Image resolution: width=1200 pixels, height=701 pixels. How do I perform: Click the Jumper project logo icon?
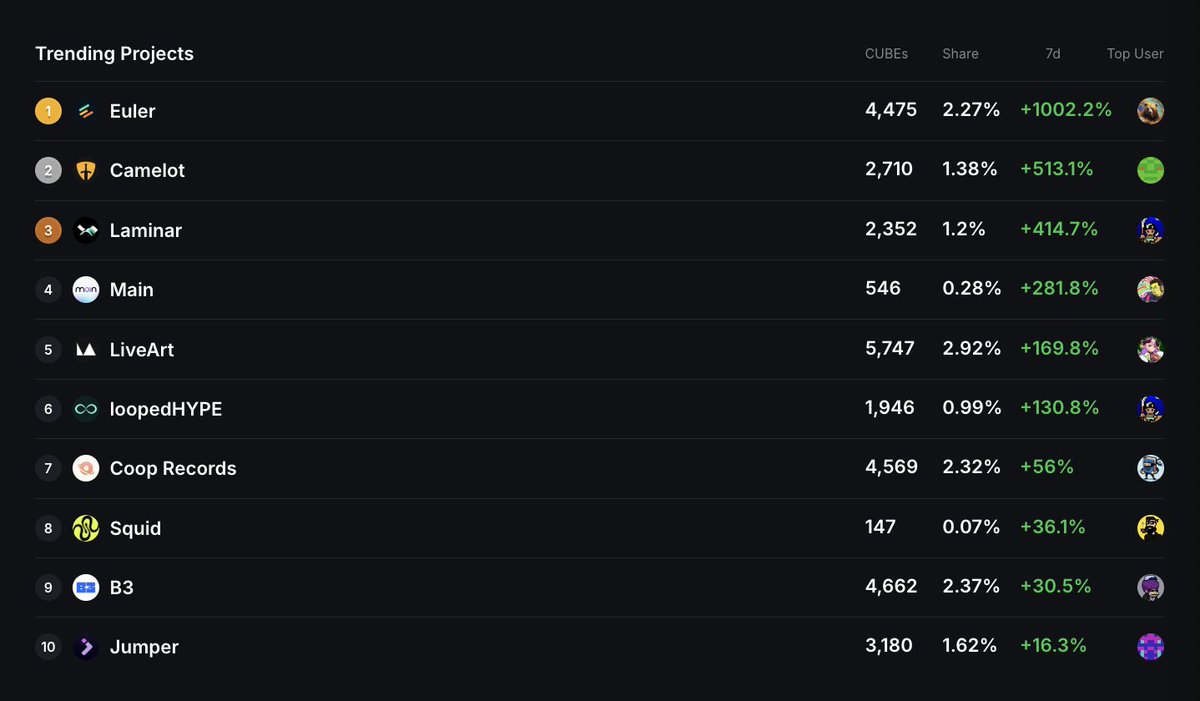(86, 647)
